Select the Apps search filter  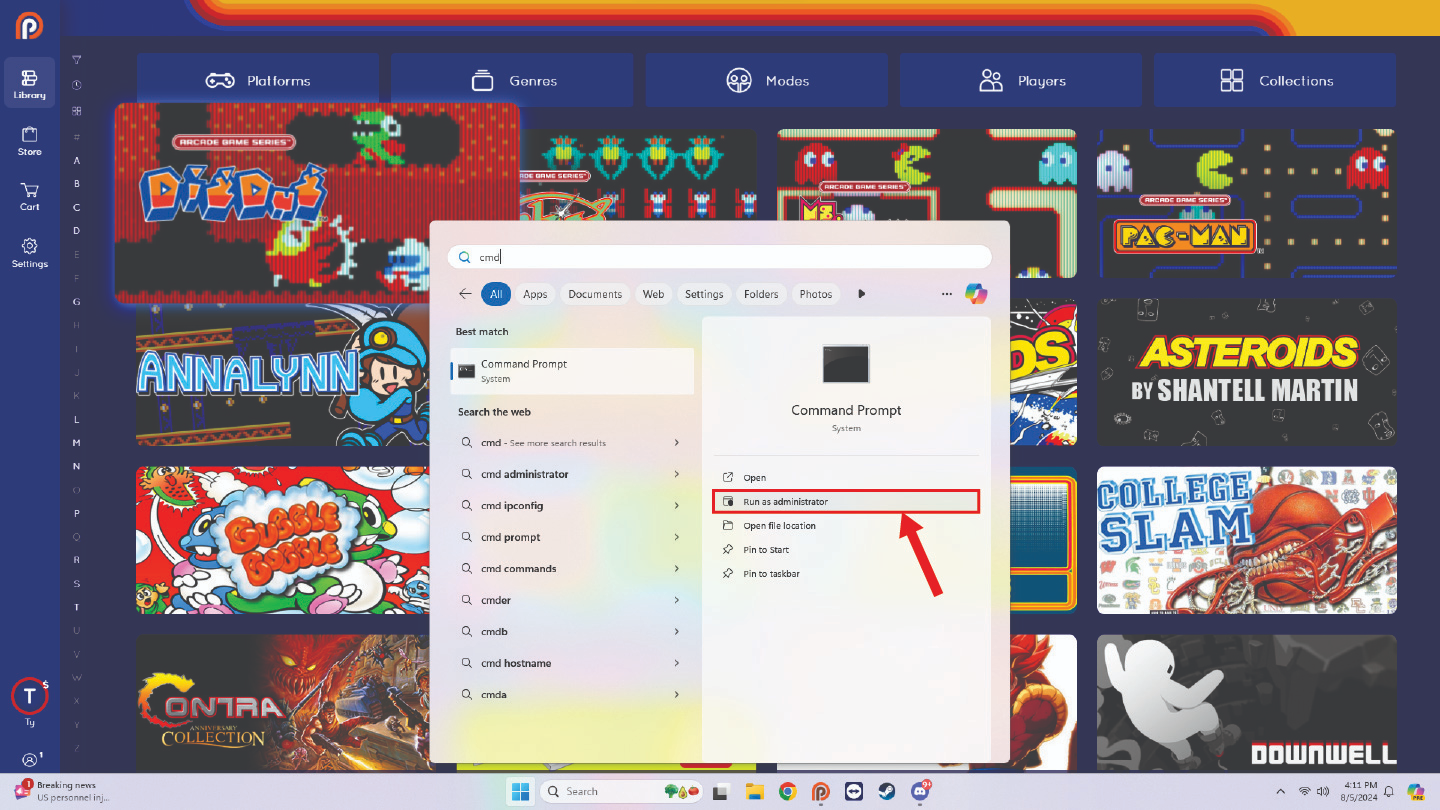point(535,294)
